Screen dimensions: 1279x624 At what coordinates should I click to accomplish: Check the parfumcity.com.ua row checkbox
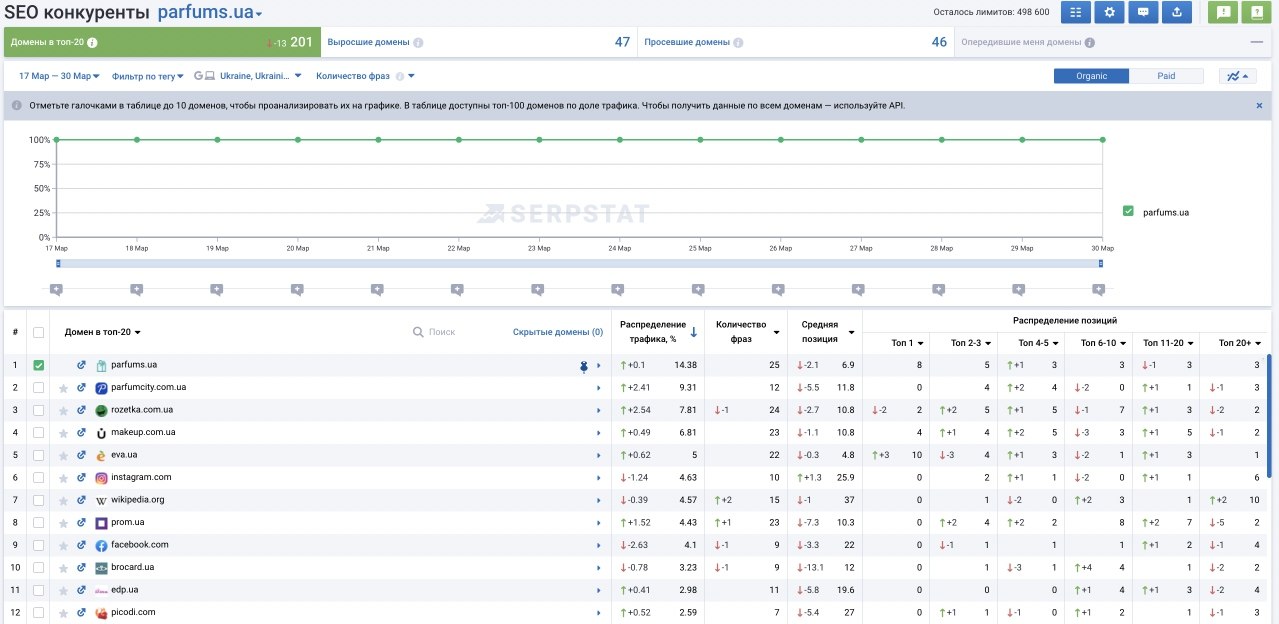tap(39, 388)
